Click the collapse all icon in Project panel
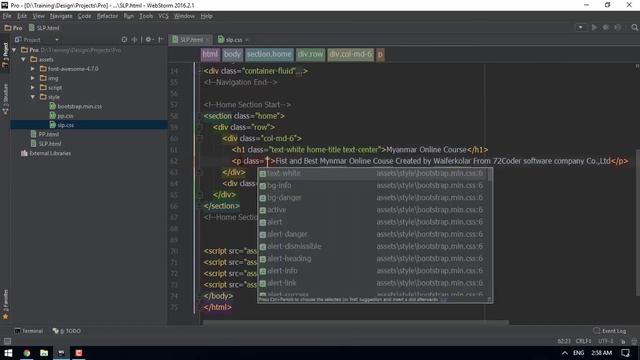640x360 pixels. [x=134, y=40]
